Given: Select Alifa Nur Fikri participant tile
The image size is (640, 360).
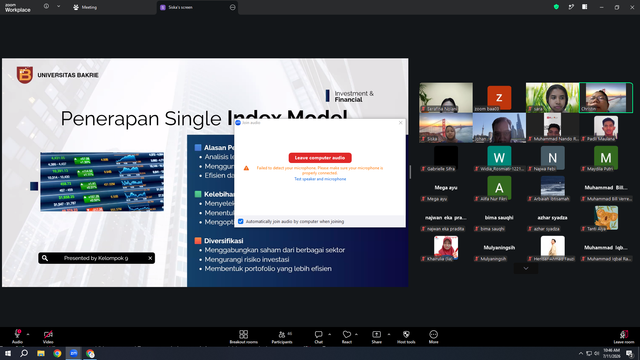Looking at the screenshot, I should 499,188.
